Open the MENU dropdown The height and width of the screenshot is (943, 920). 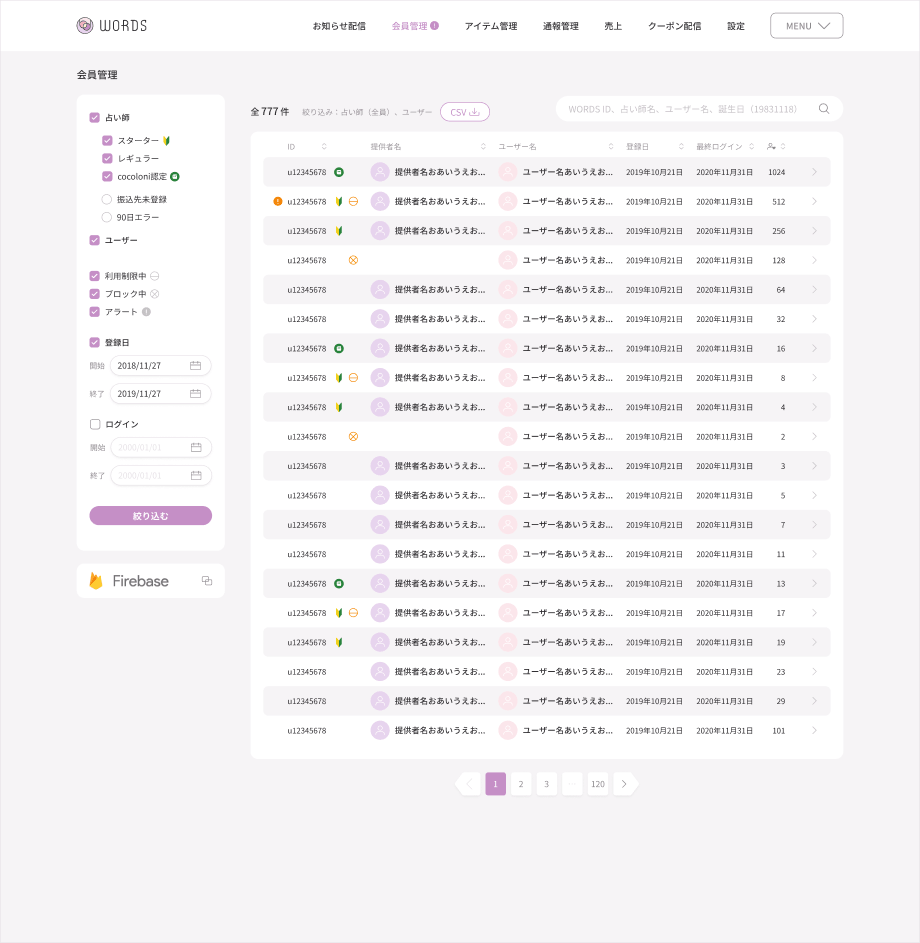tap(806, 26)
